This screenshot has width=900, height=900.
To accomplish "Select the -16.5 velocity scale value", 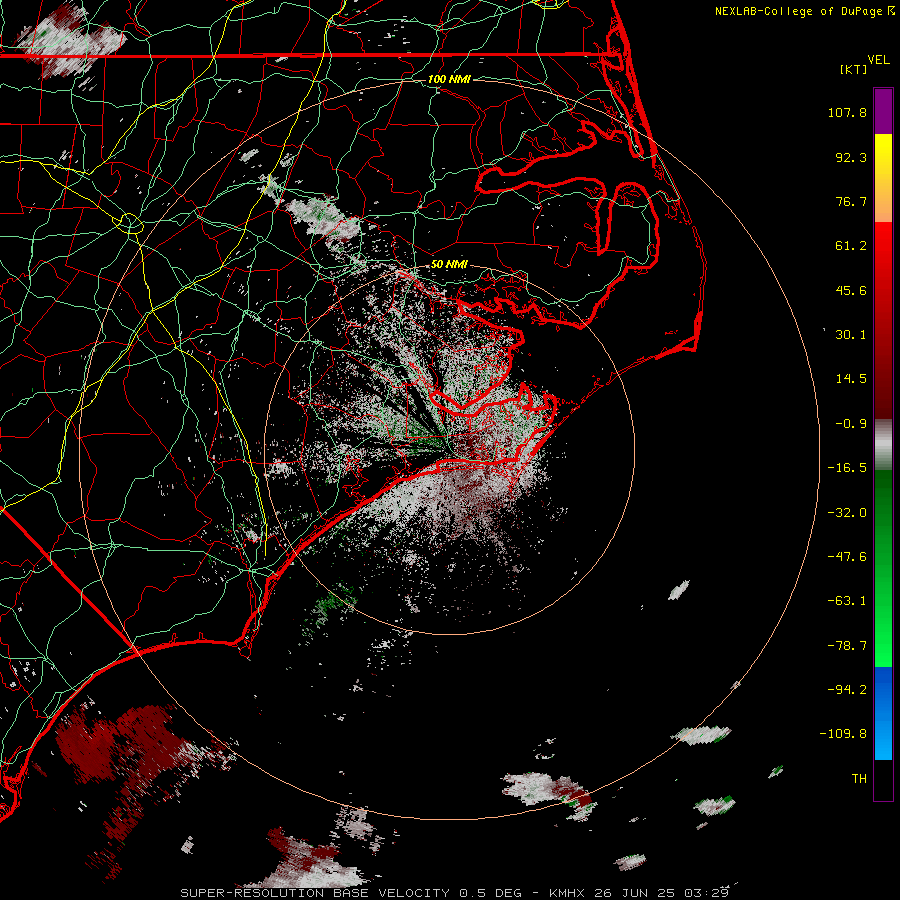I will [847, 468].
